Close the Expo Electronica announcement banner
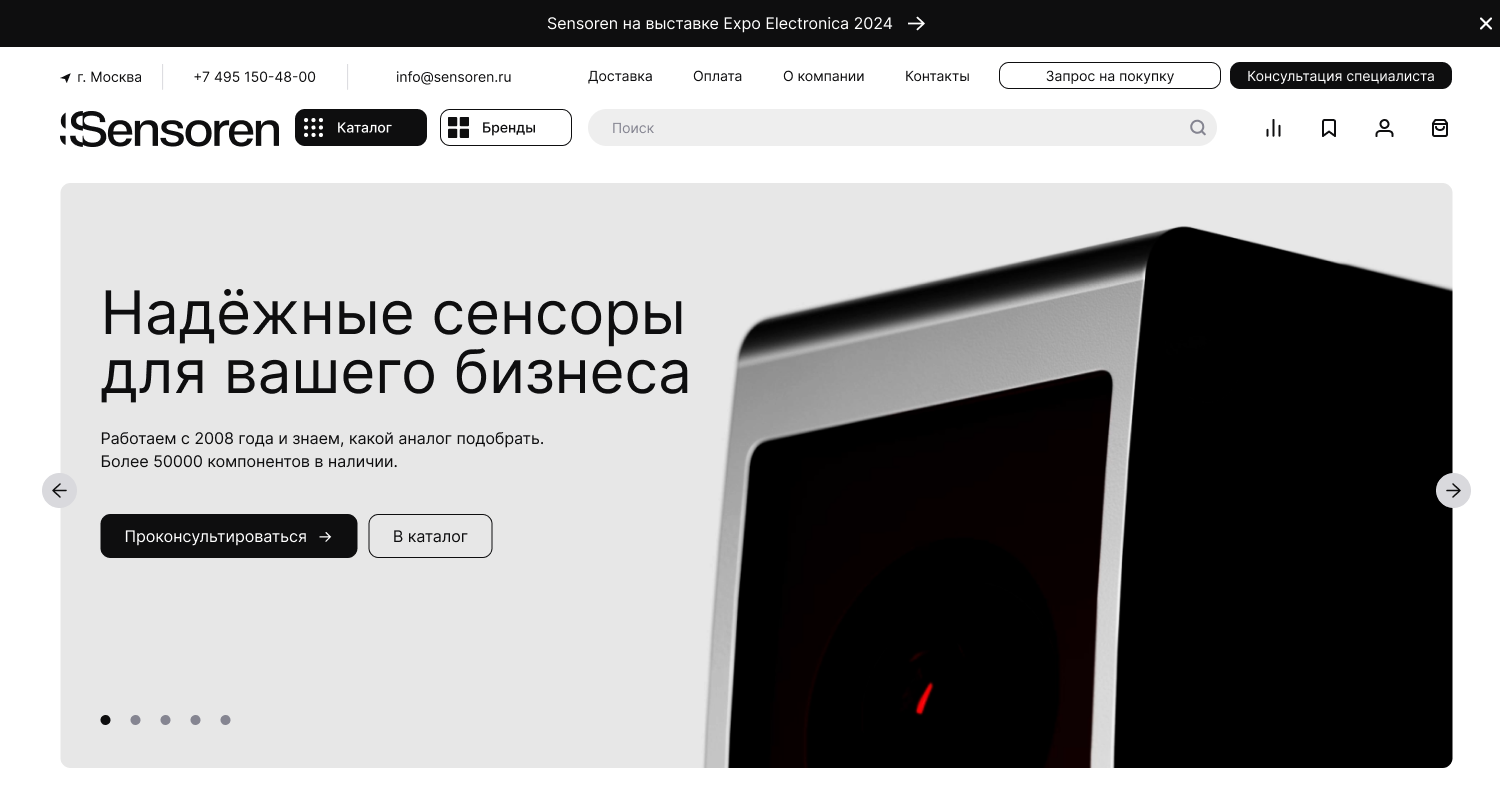This screenshot has width=1500, height=808. pyautogui.click(x=1485, y=23)
